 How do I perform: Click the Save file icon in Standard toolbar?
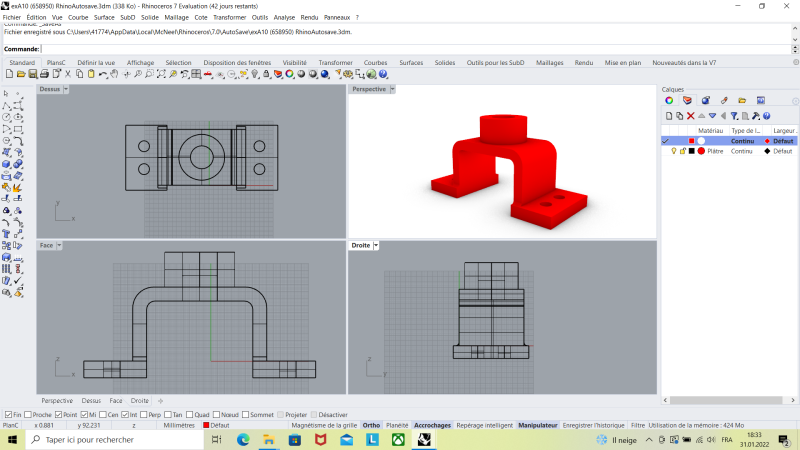tap(33, 74)
